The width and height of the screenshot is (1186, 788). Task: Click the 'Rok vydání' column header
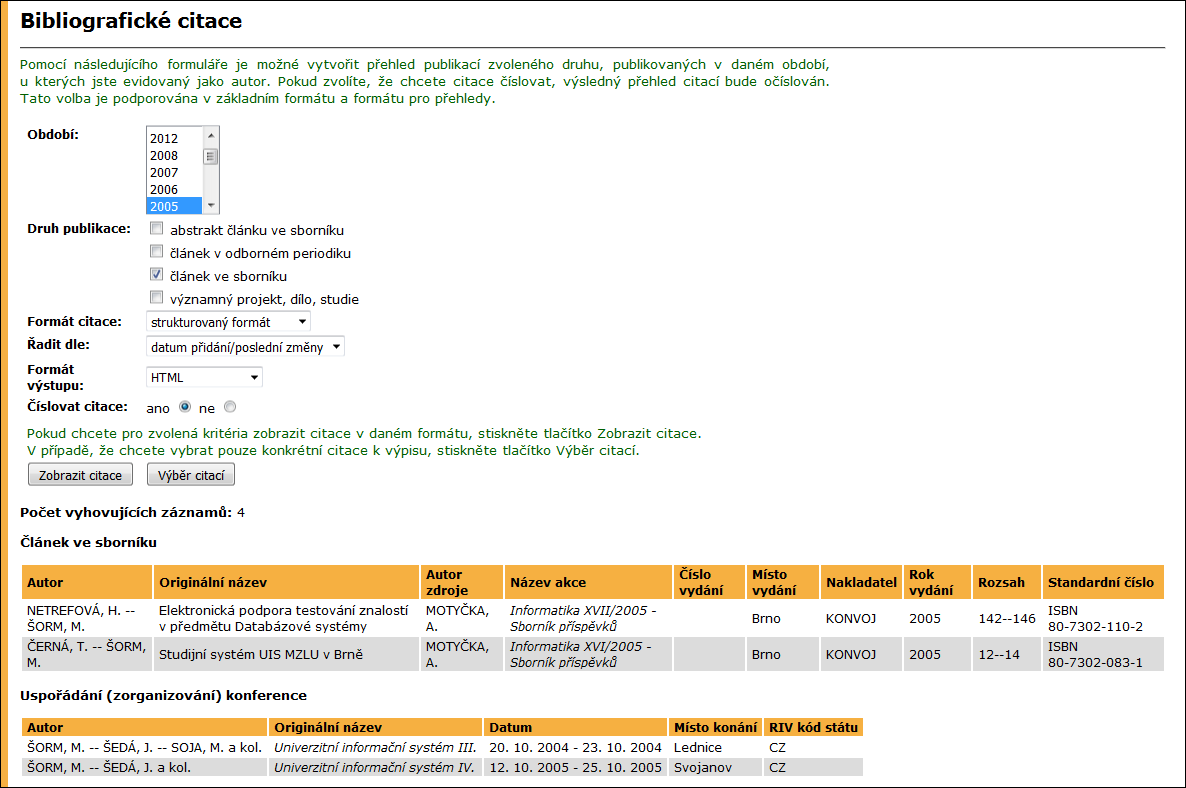937,582
